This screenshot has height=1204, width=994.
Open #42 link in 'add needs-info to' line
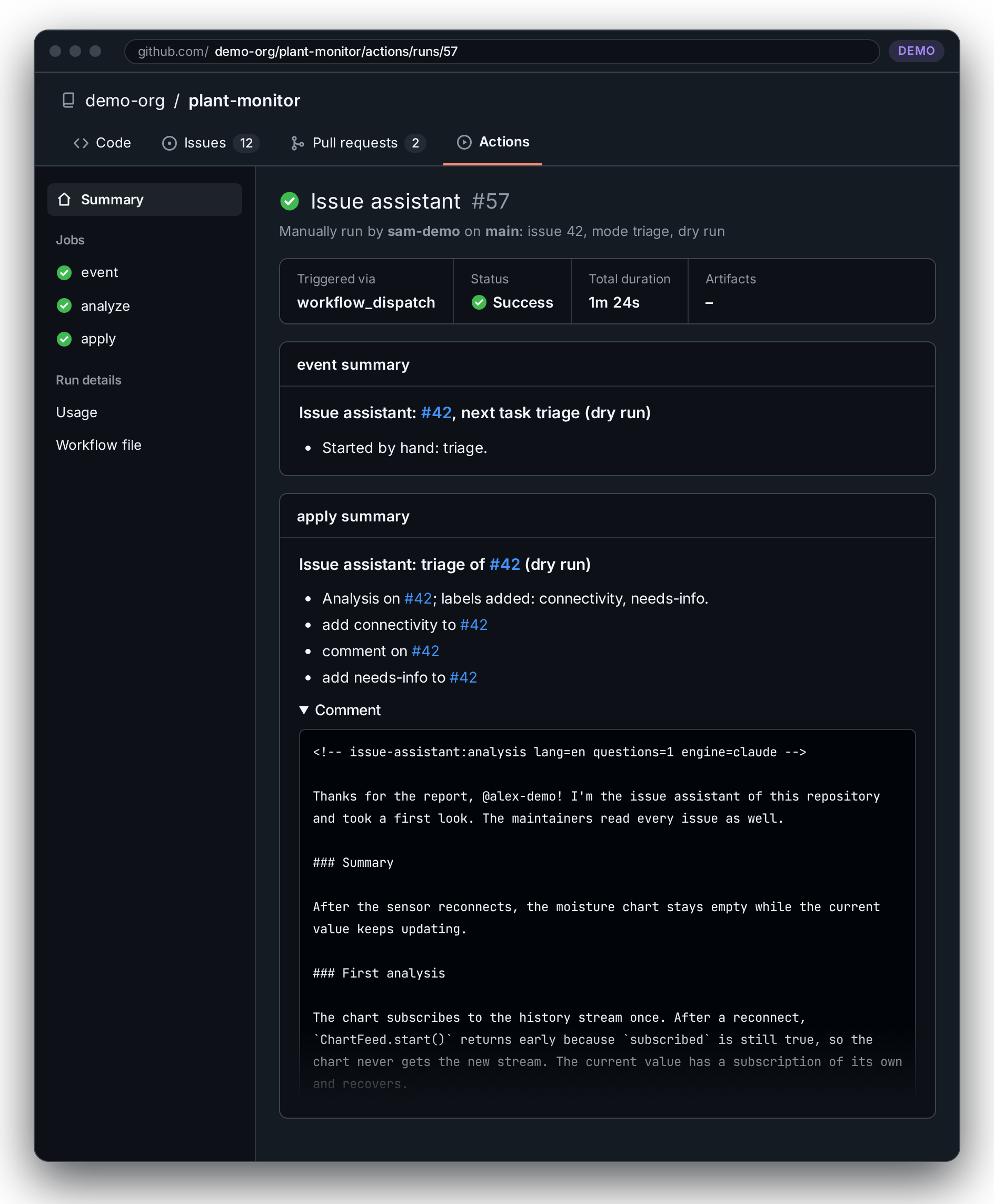click(463, 678)
